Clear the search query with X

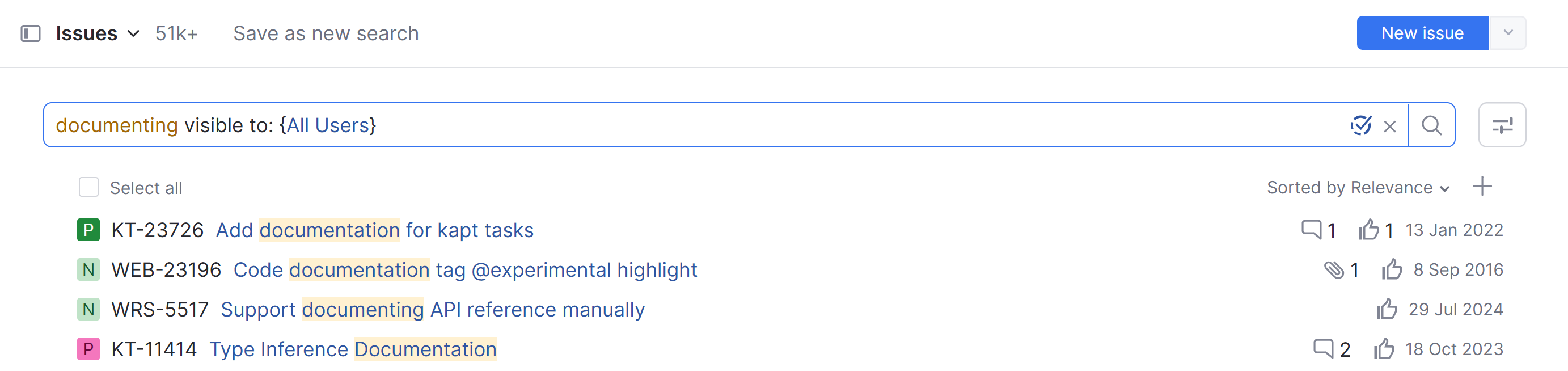[1390, 126]
